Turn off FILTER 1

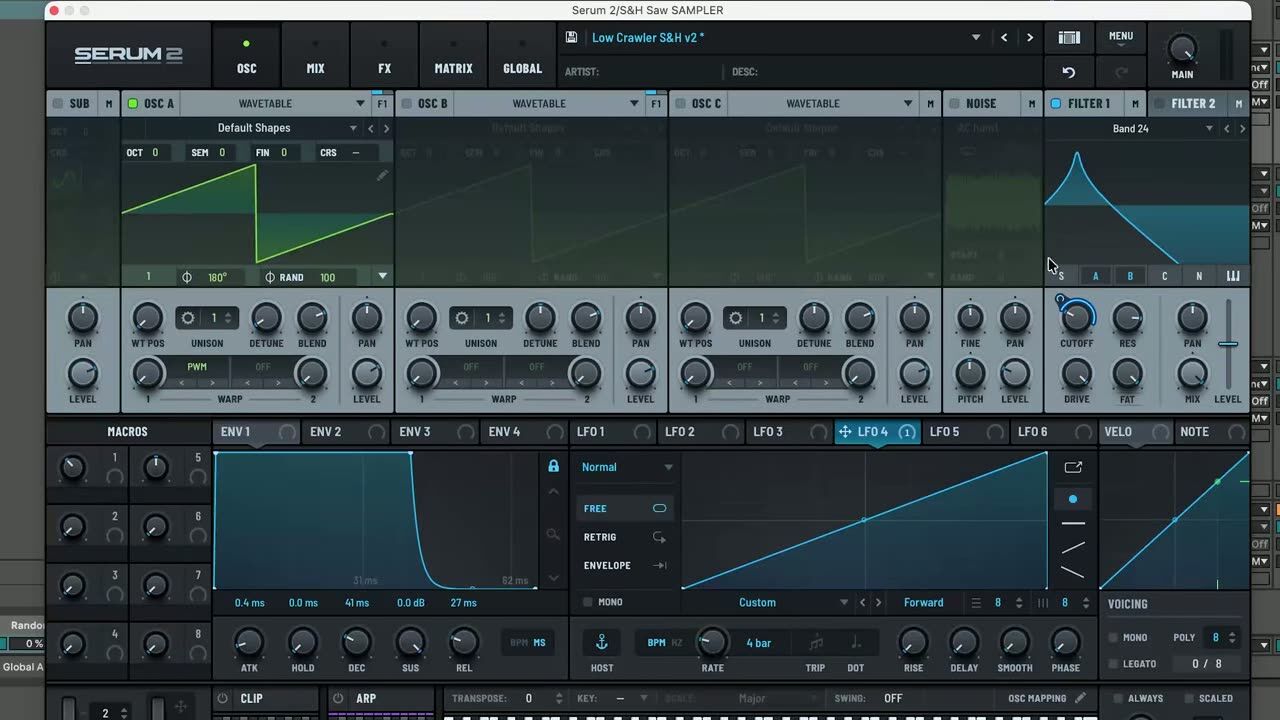click(1055, 104)
